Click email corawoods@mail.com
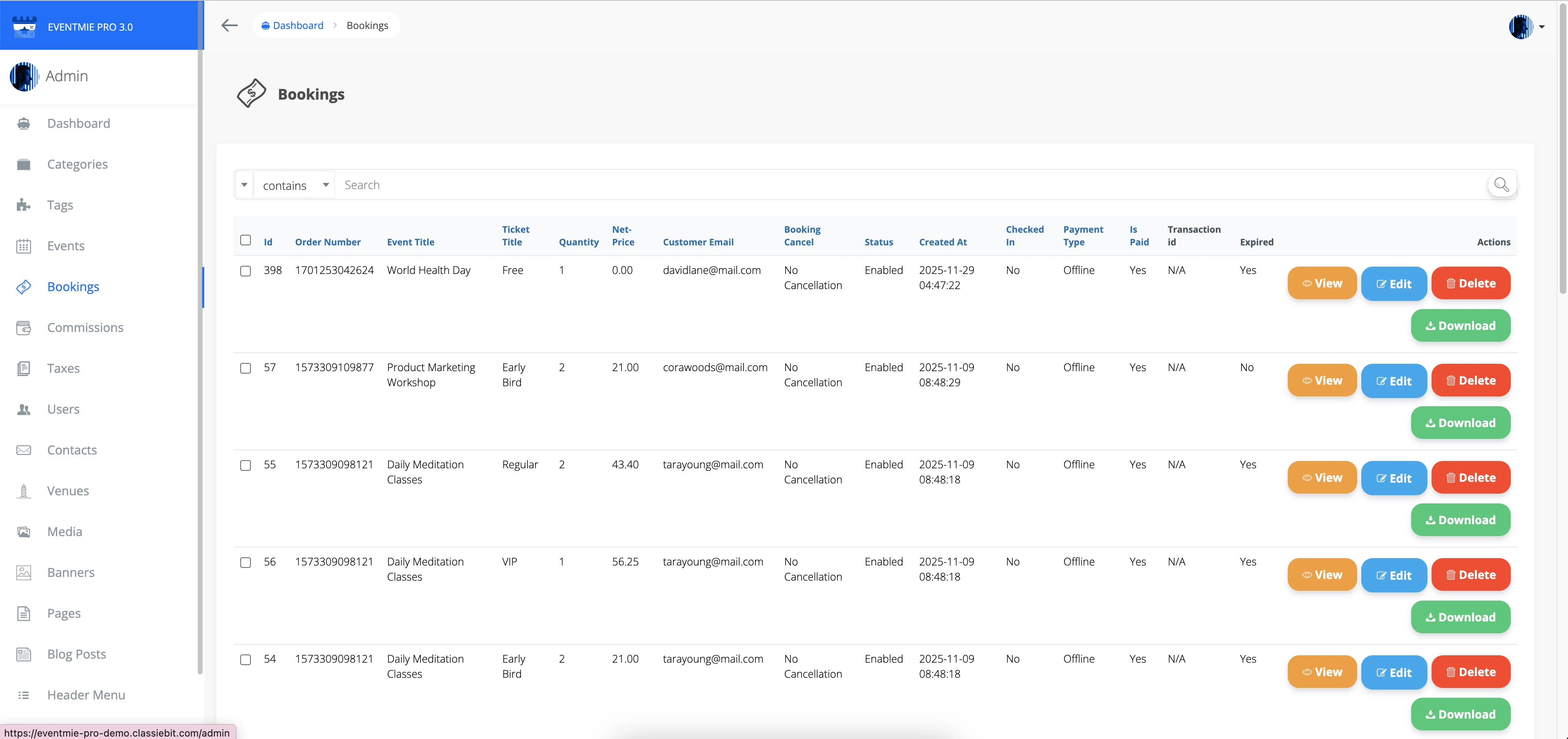 [x=715, y=367]
